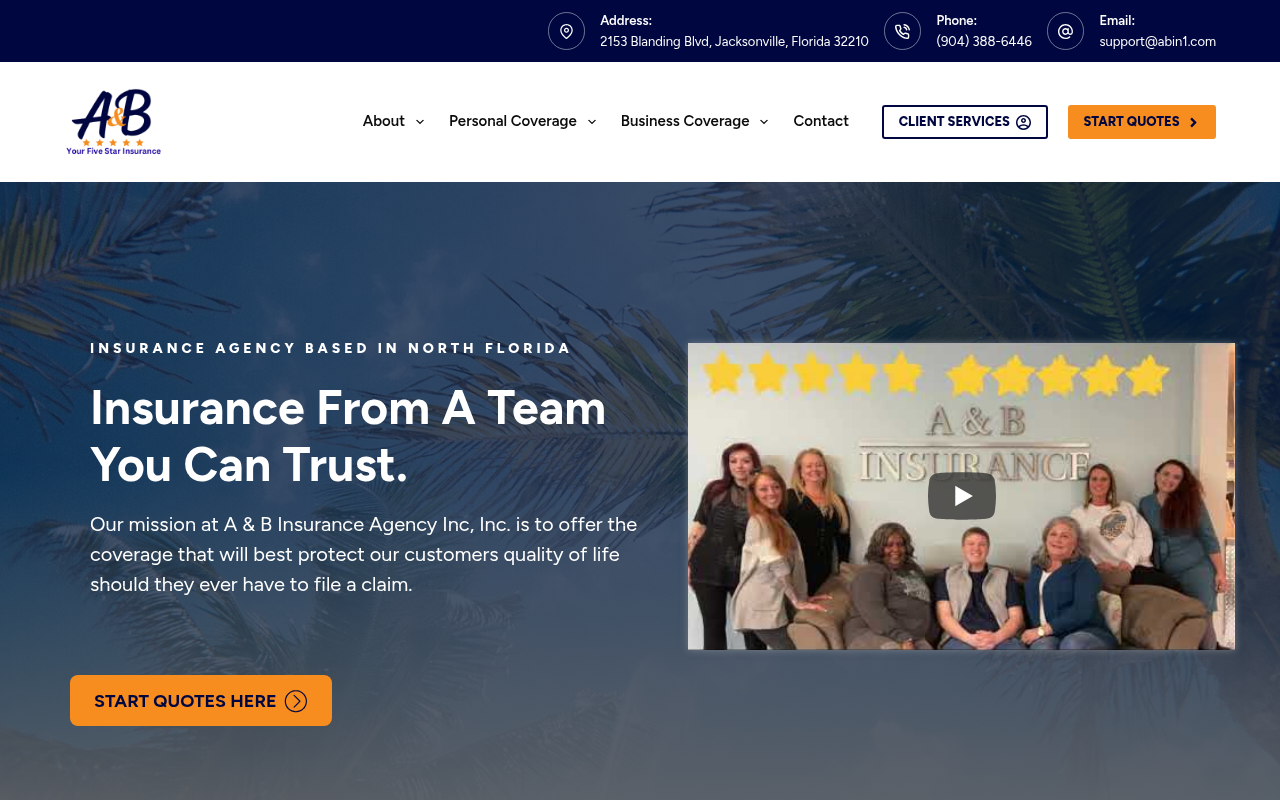Click the 'Insurance From A Team You Can Trust.' heading
Viewport: 1280px width, 800px height.
click(x=348, y=436)
